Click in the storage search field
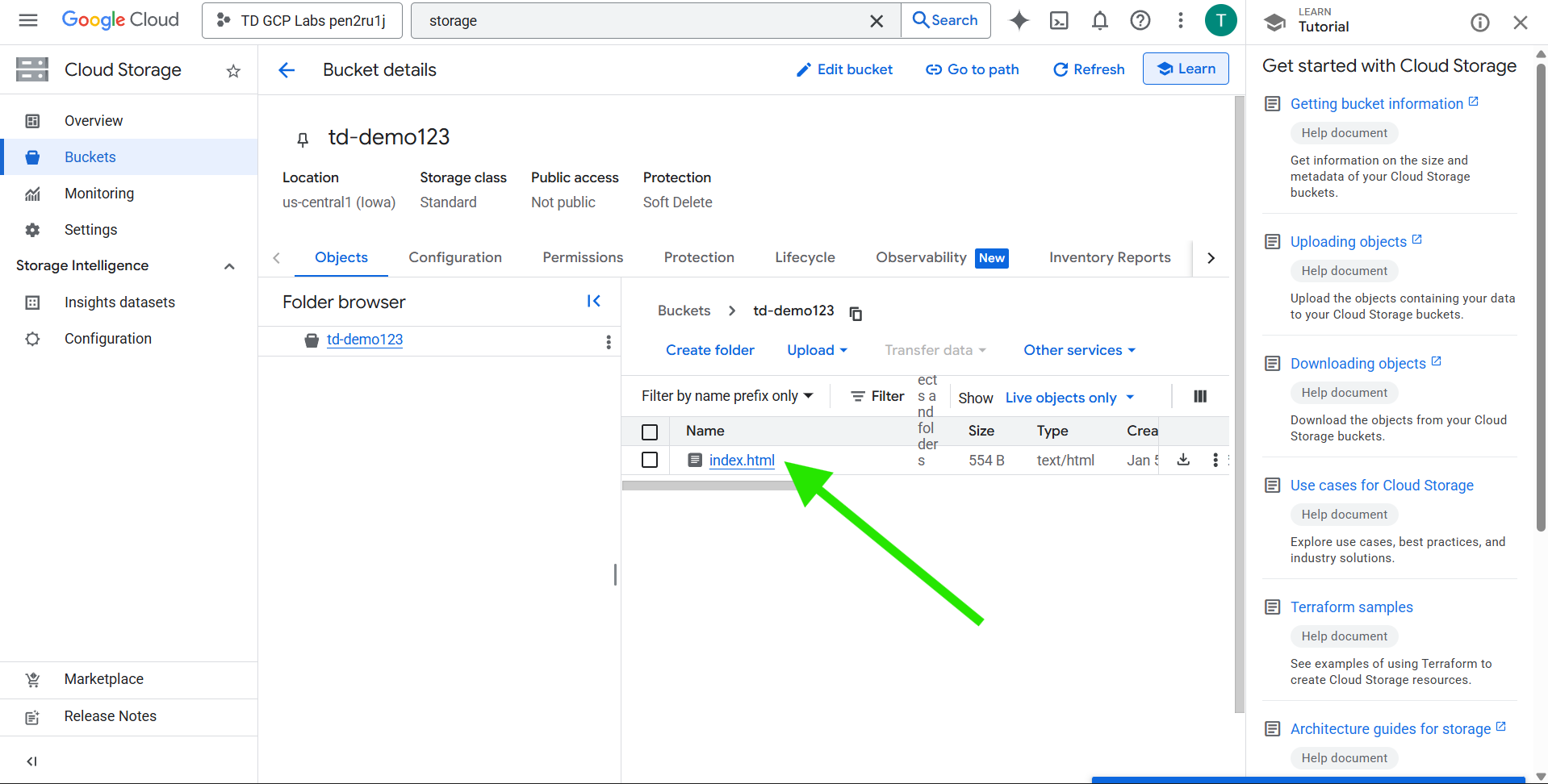Viewport: 1548px width, 784px height. coord(646,21)
